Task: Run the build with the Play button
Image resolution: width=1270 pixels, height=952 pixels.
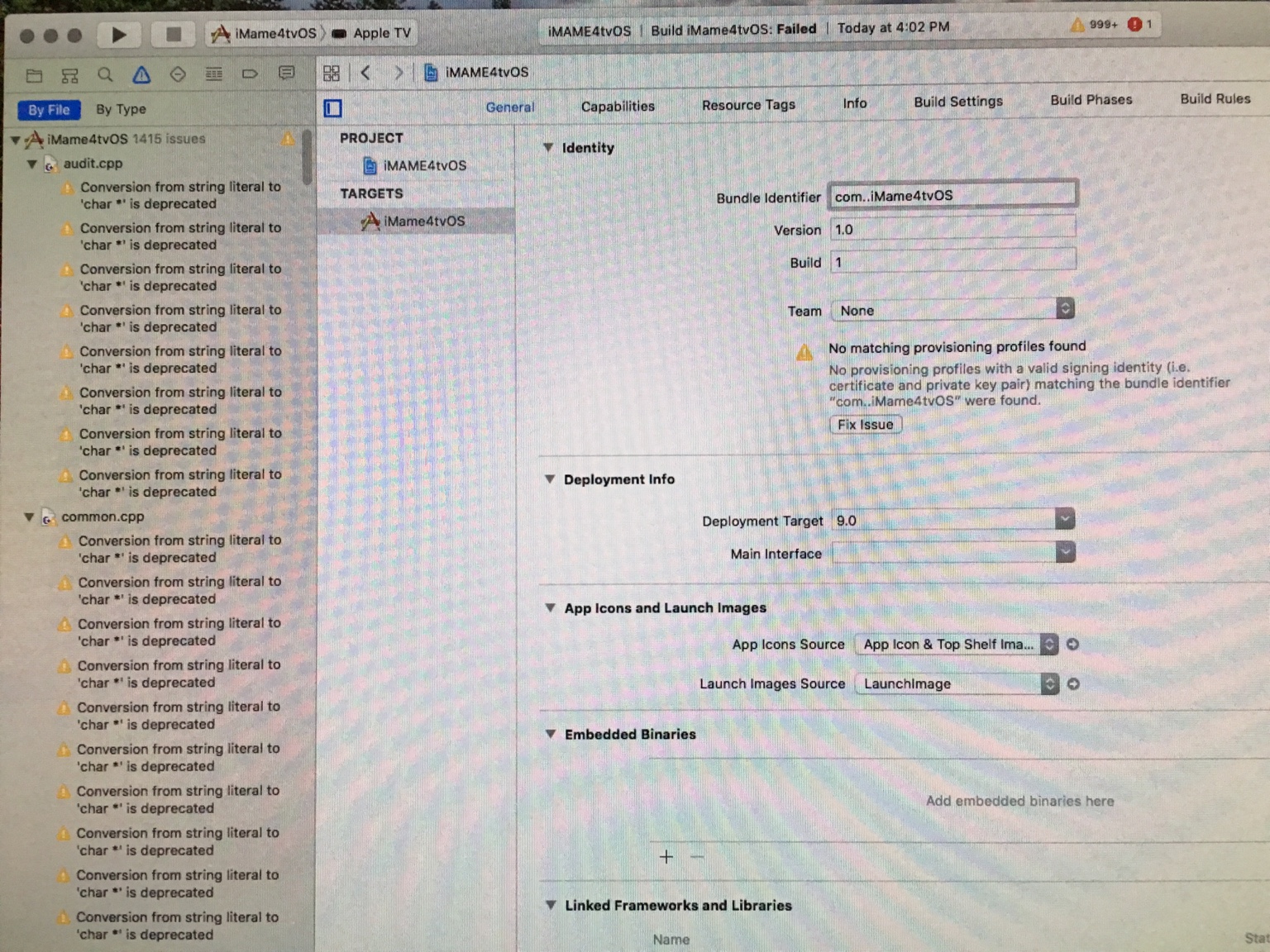Action: click(x=119, y=35)
